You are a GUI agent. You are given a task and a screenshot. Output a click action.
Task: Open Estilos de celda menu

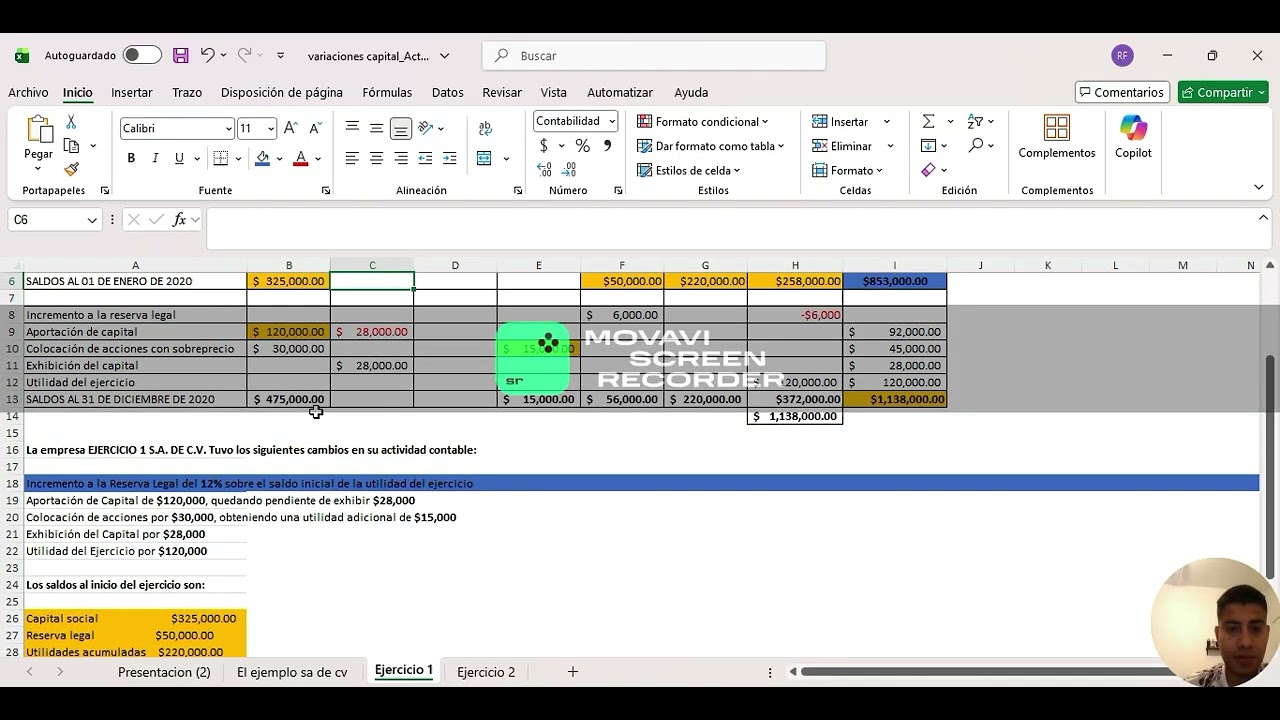[689, 171]
